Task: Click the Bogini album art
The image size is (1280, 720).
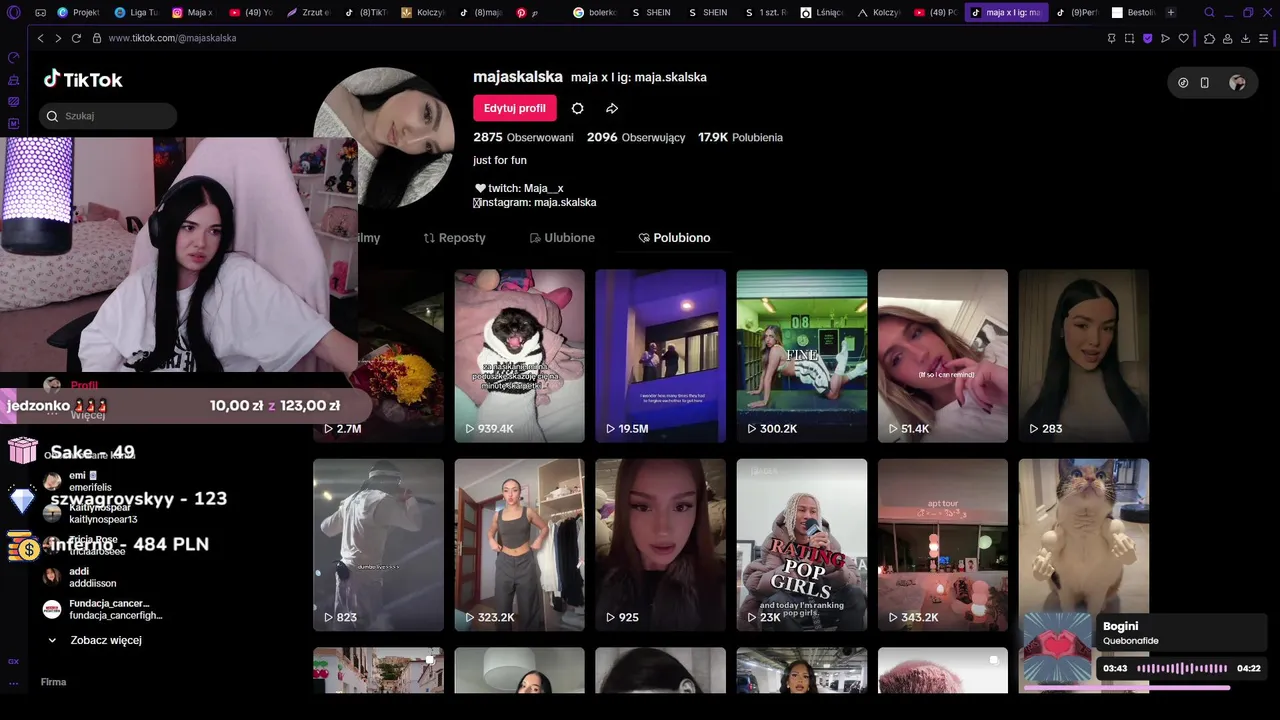Action: [x=1058, y=647]
